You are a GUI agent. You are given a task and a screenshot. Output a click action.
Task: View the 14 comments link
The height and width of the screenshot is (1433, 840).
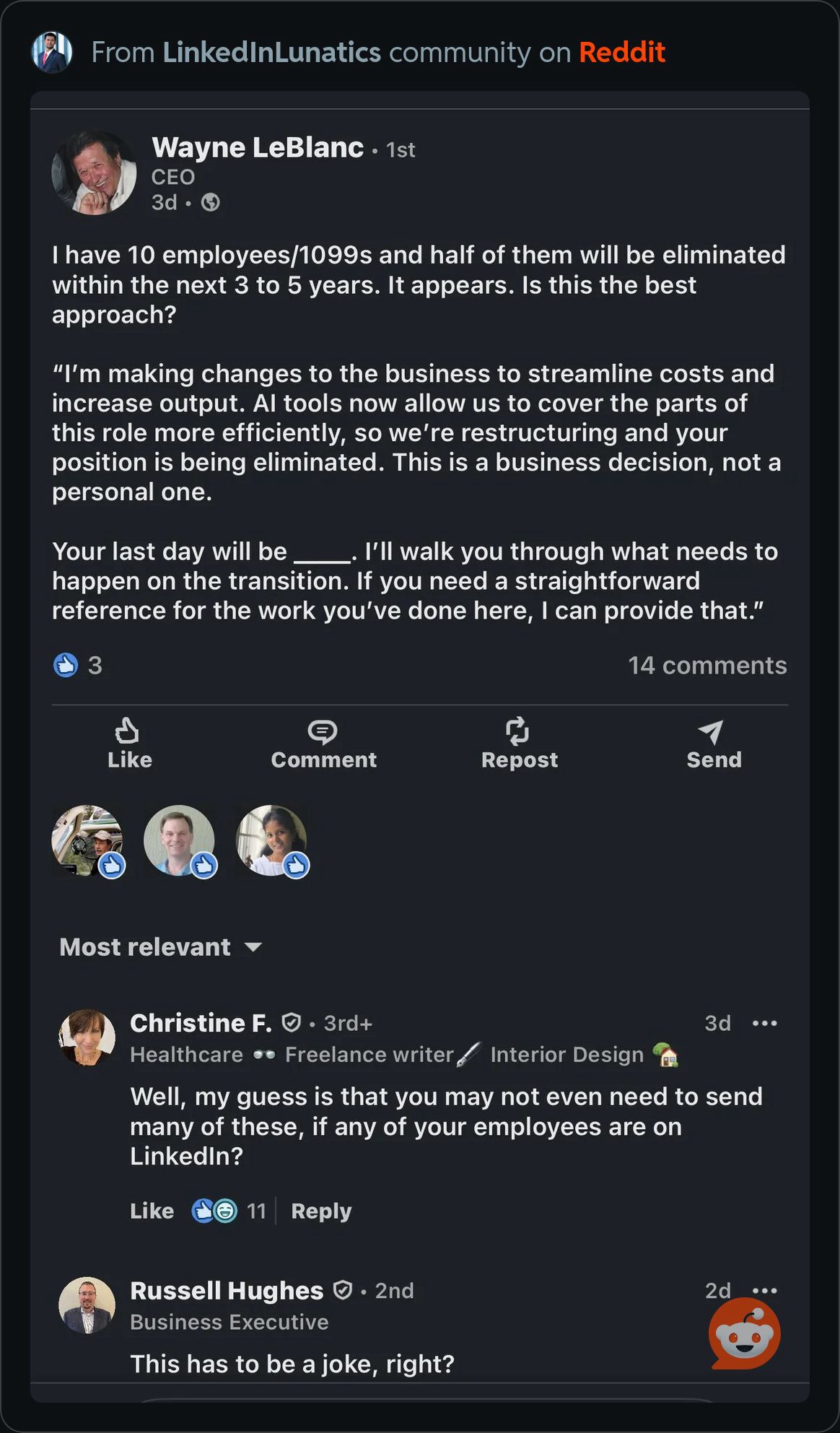707,665
